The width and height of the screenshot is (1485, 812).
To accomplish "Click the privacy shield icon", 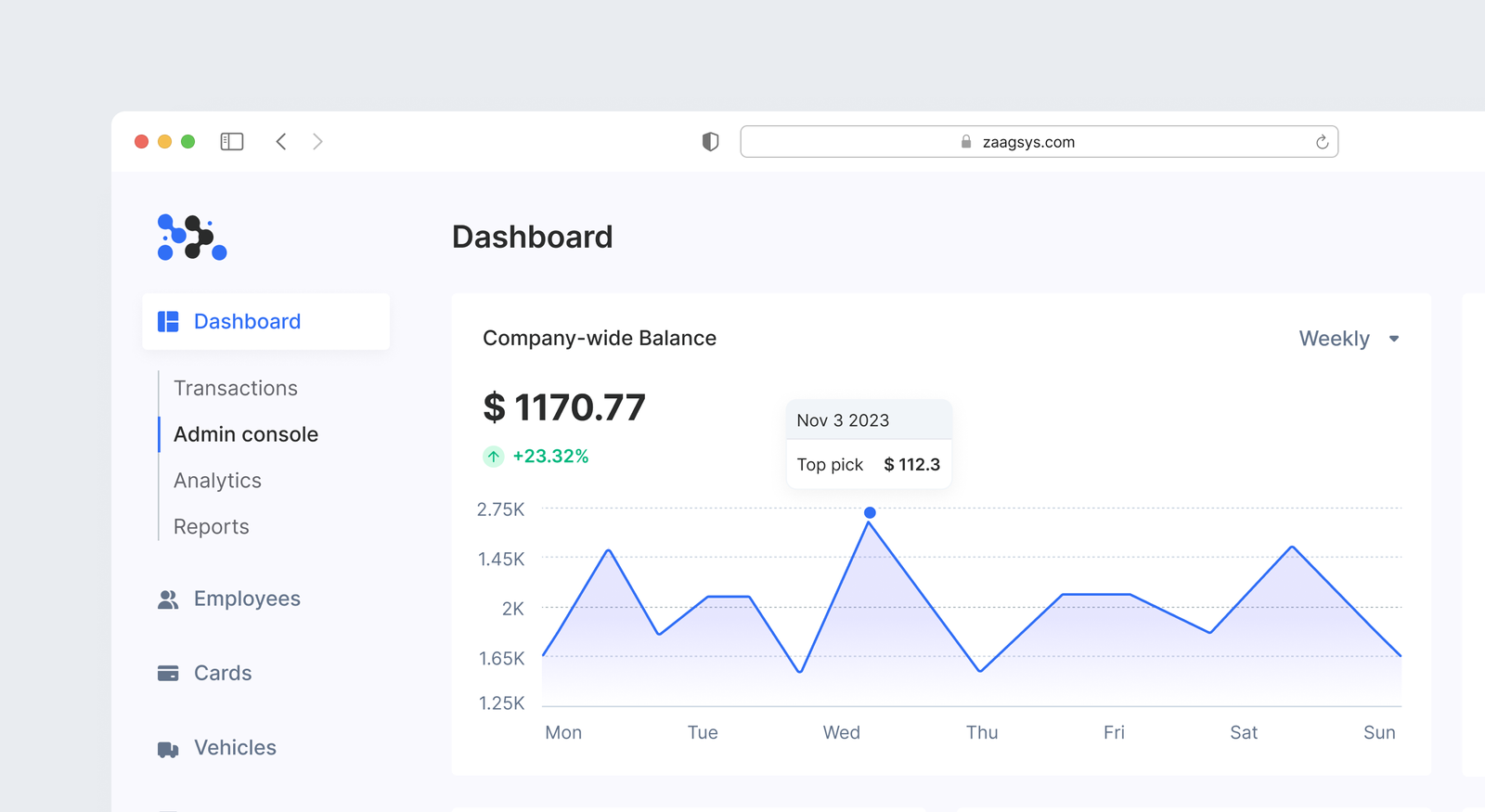I will 710,142.
